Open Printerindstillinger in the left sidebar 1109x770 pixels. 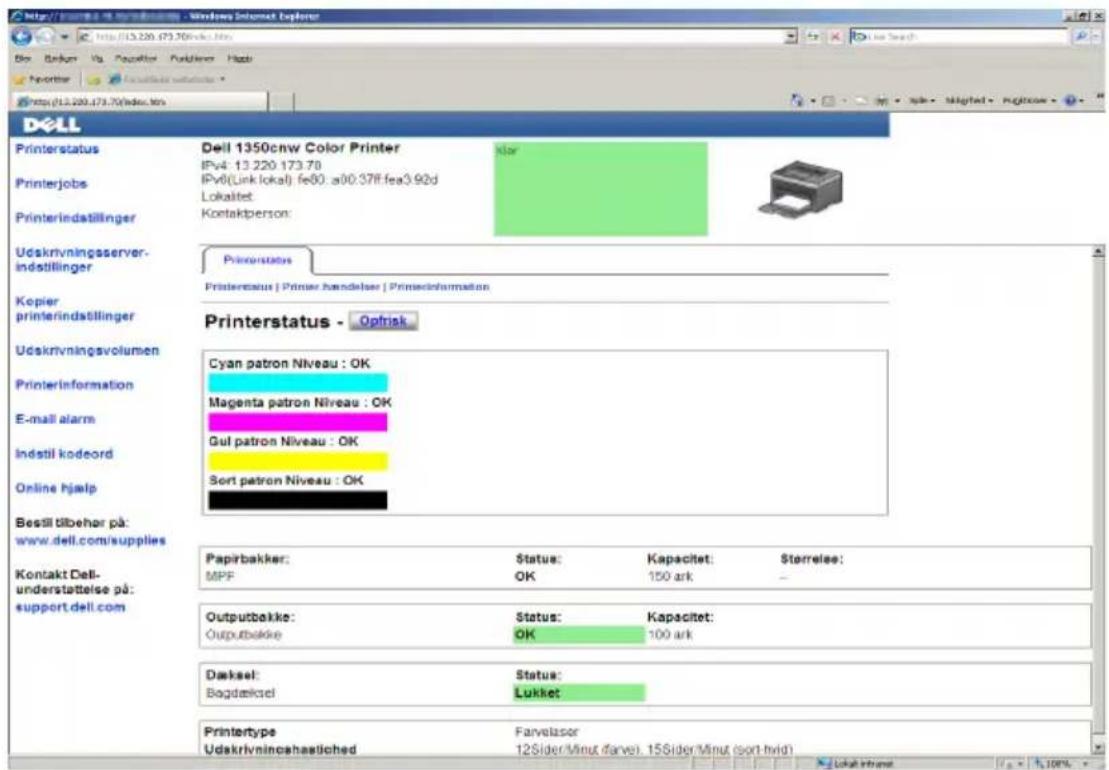[x=76, y=218]
